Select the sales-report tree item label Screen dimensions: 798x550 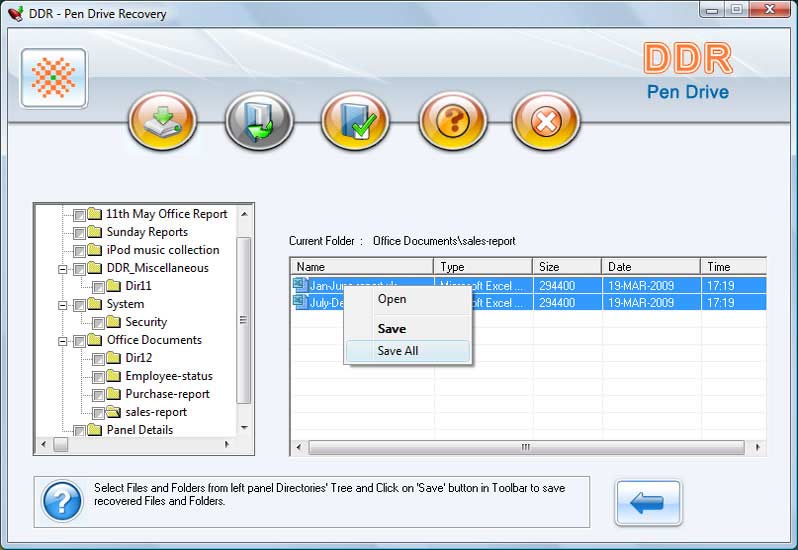click(156, 412)
